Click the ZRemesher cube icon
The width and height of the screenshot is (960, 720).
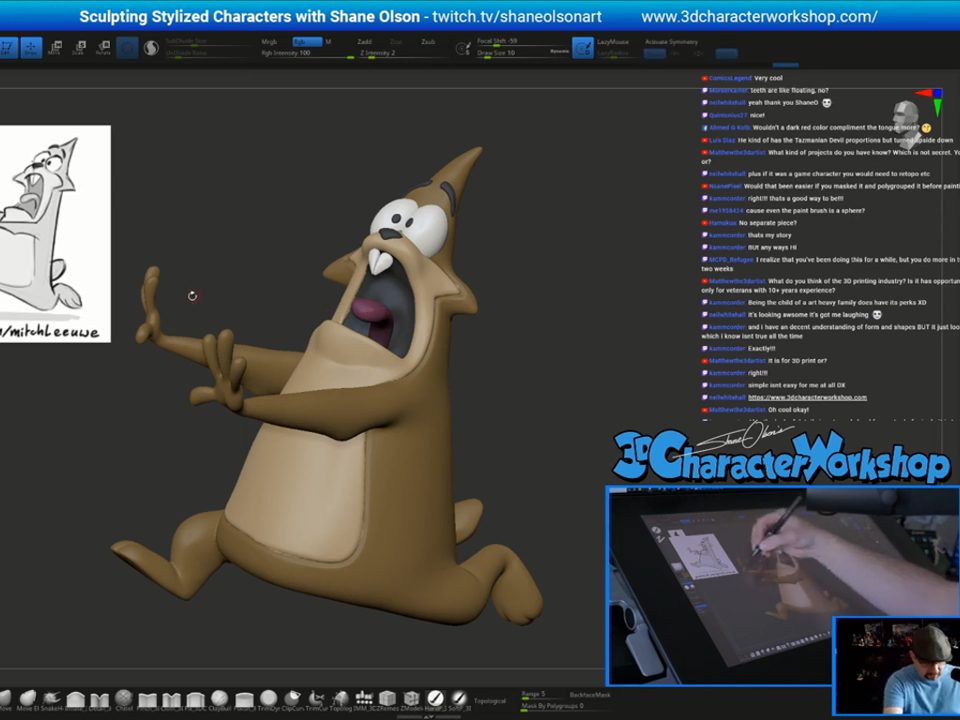pos(387,698)
